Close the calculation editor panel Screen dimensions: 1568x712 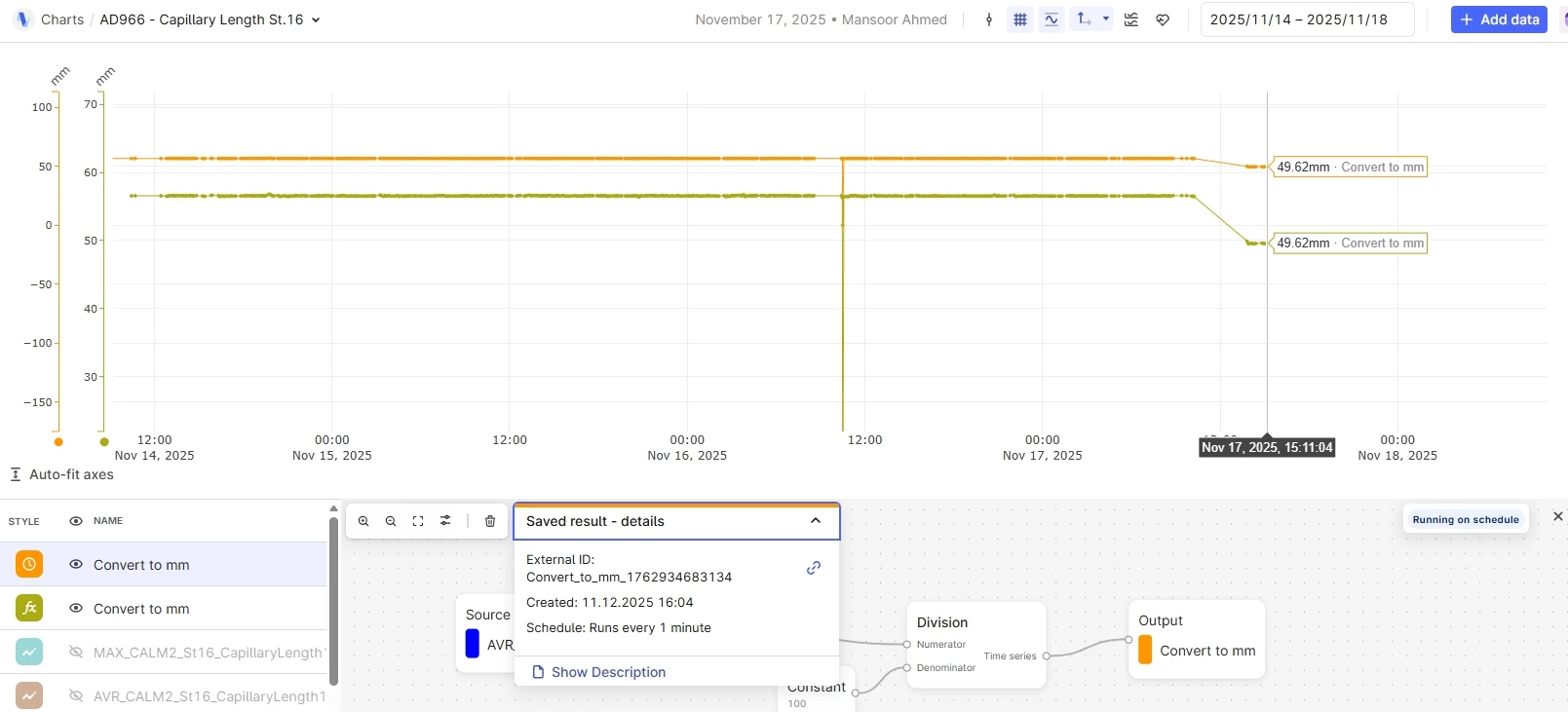coord(1557,516)
